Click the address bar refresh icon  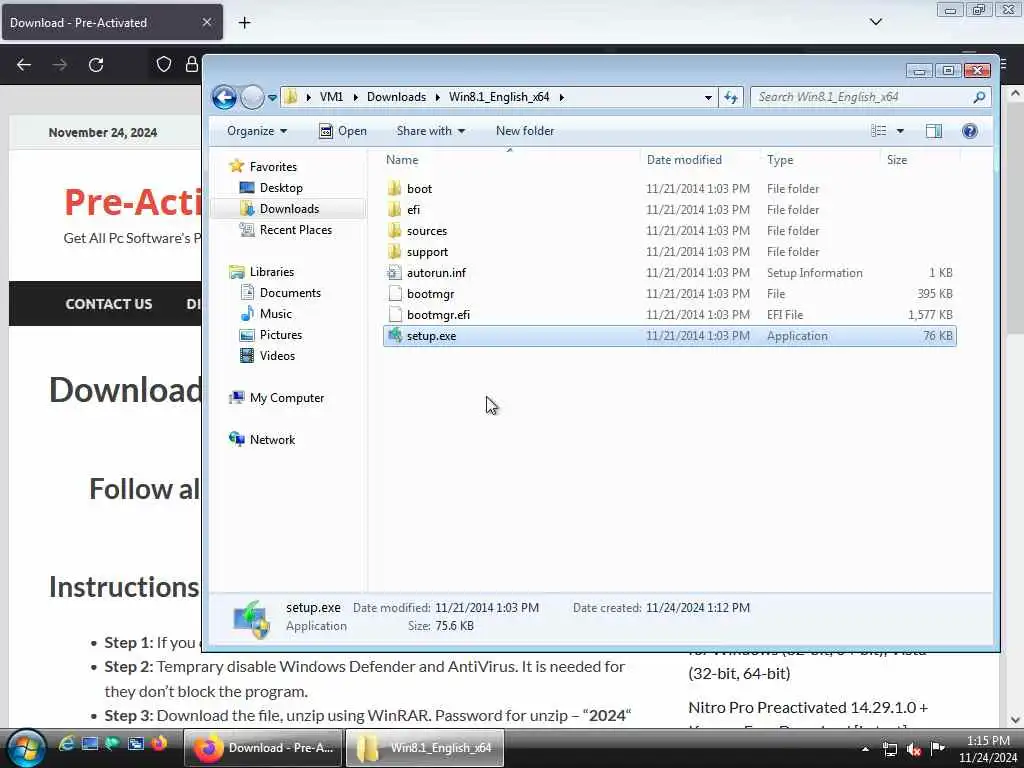[x=731, y=97]
